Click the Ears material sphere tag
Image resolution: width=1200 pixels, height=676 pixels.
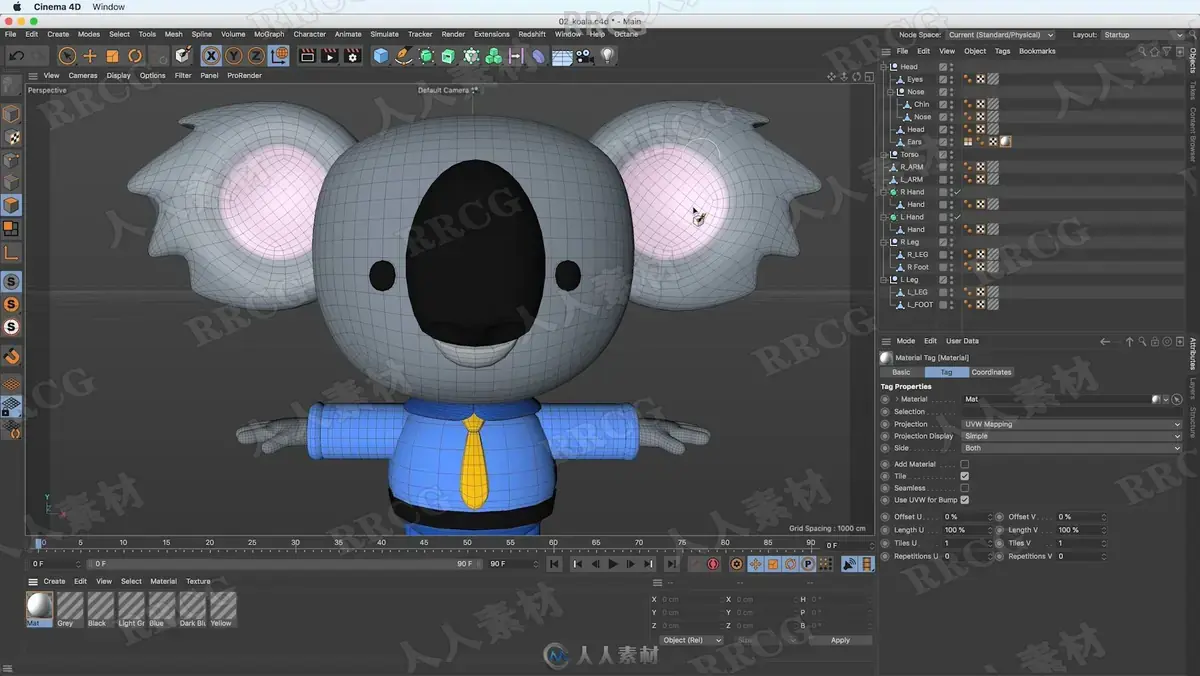tap(1006, 142)
